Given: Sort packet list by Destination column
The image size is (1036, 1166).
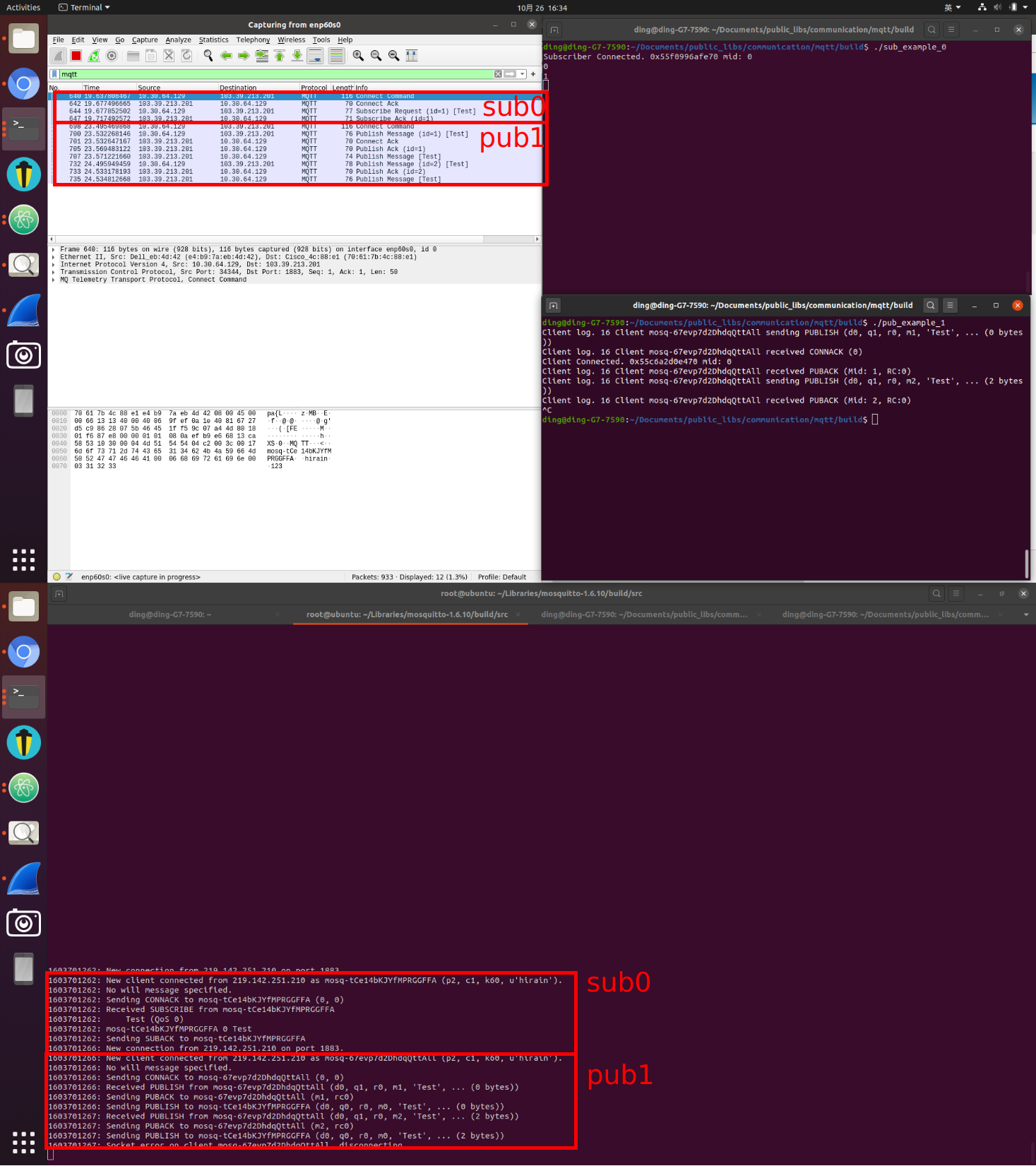Looking at the screenshot, I should [258, 88].
